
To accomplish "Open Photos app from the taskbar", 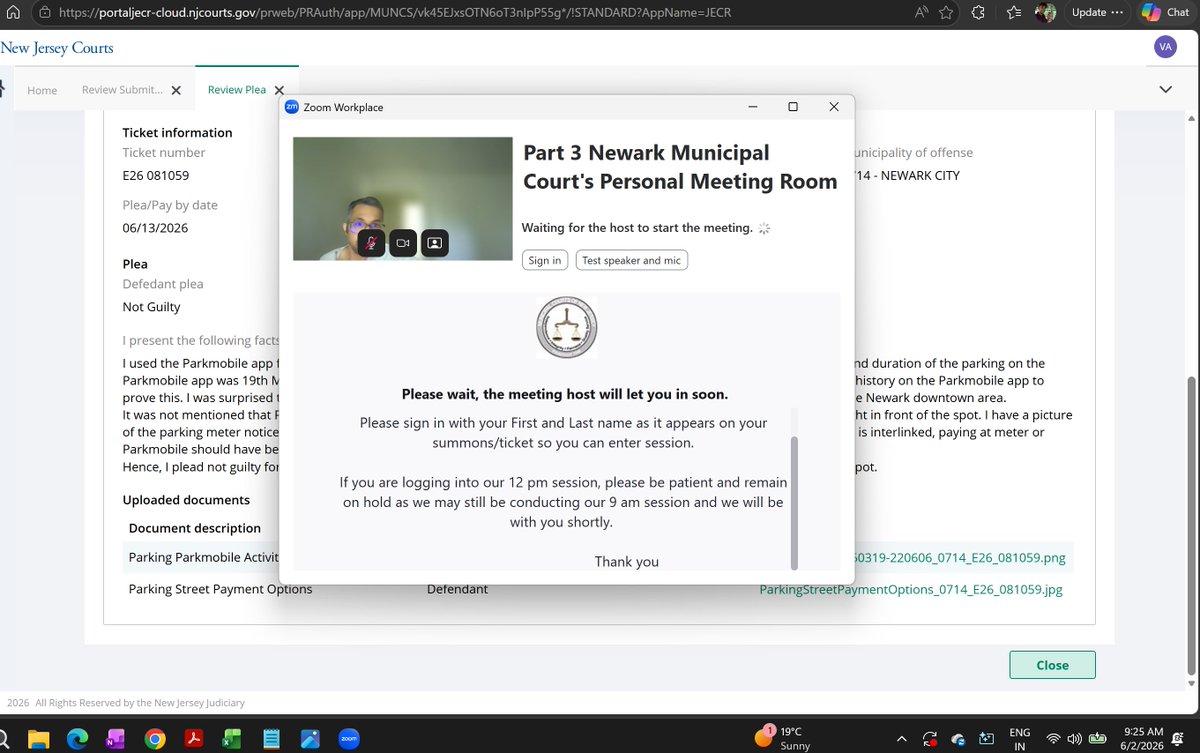I will click(x=310, y=740).
